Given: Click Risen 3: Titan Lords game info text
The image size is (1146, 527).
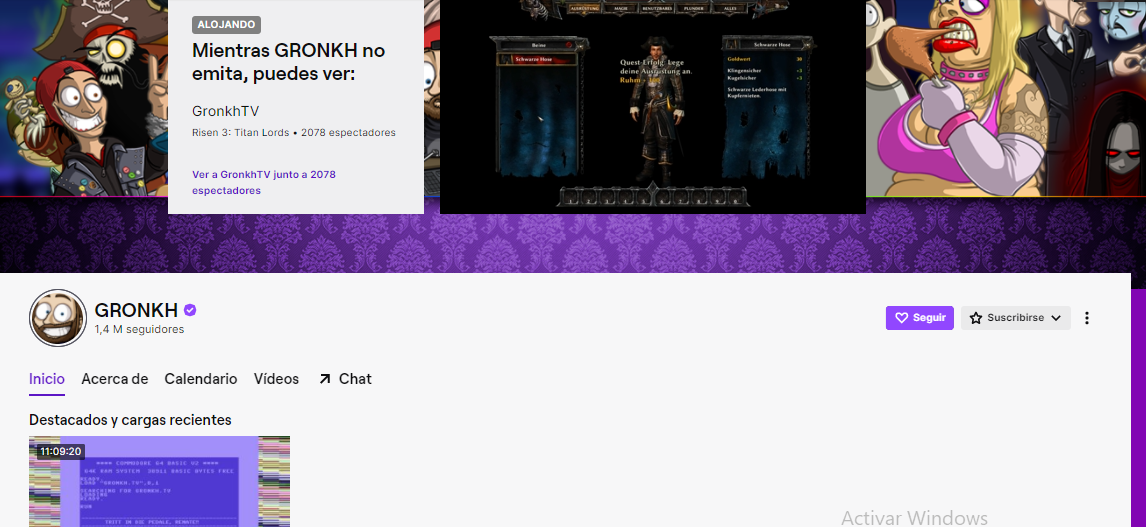Looking at the screenshot, I should coord(240,133).
